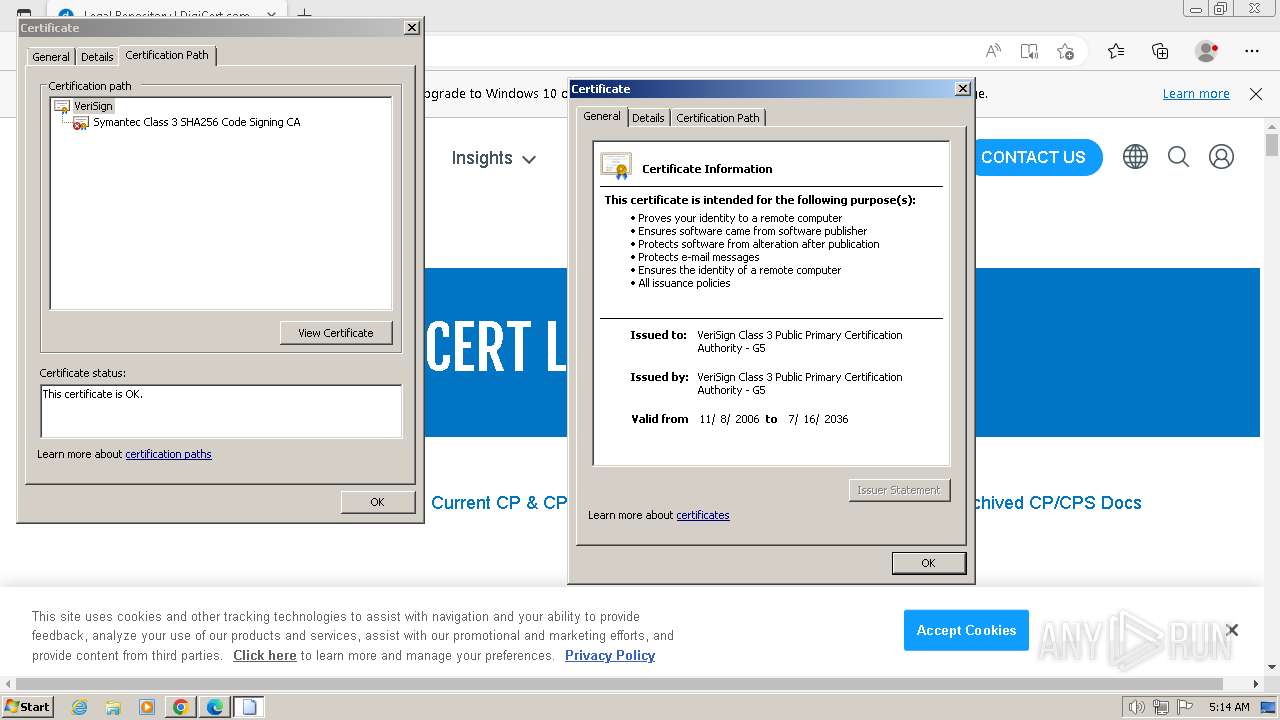Open immersive reader icon

pos(1029,51)
